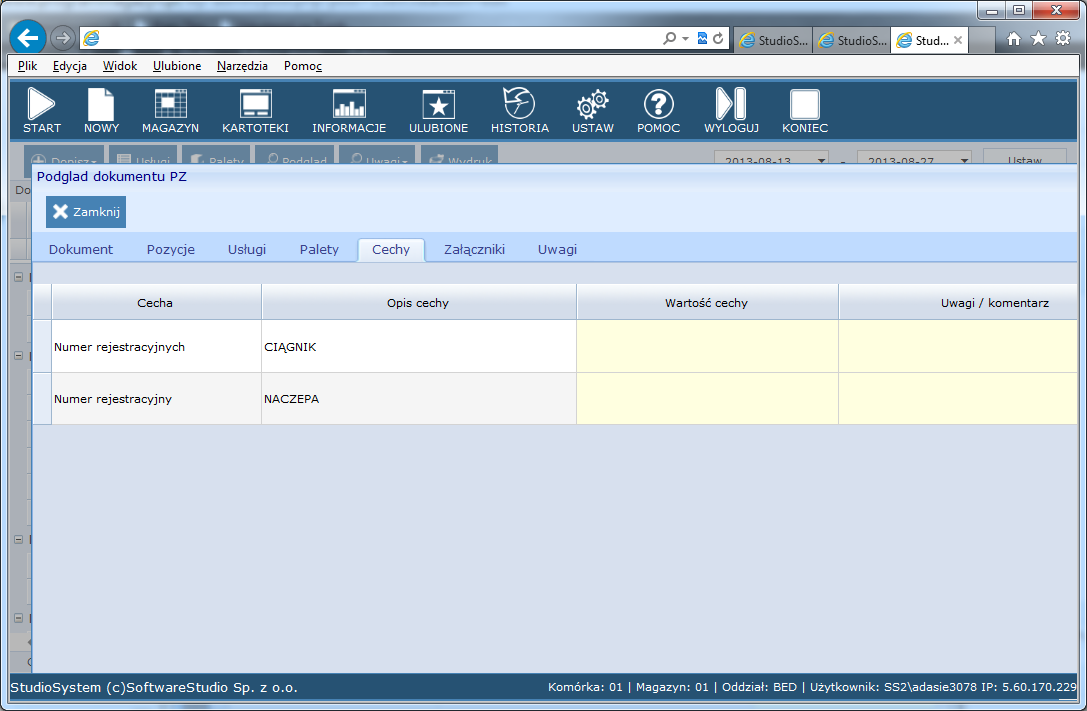Click the KARTOTEKI toolbar icon
The width and height of the screenshot is (1087, 711).
click(255, 105)
